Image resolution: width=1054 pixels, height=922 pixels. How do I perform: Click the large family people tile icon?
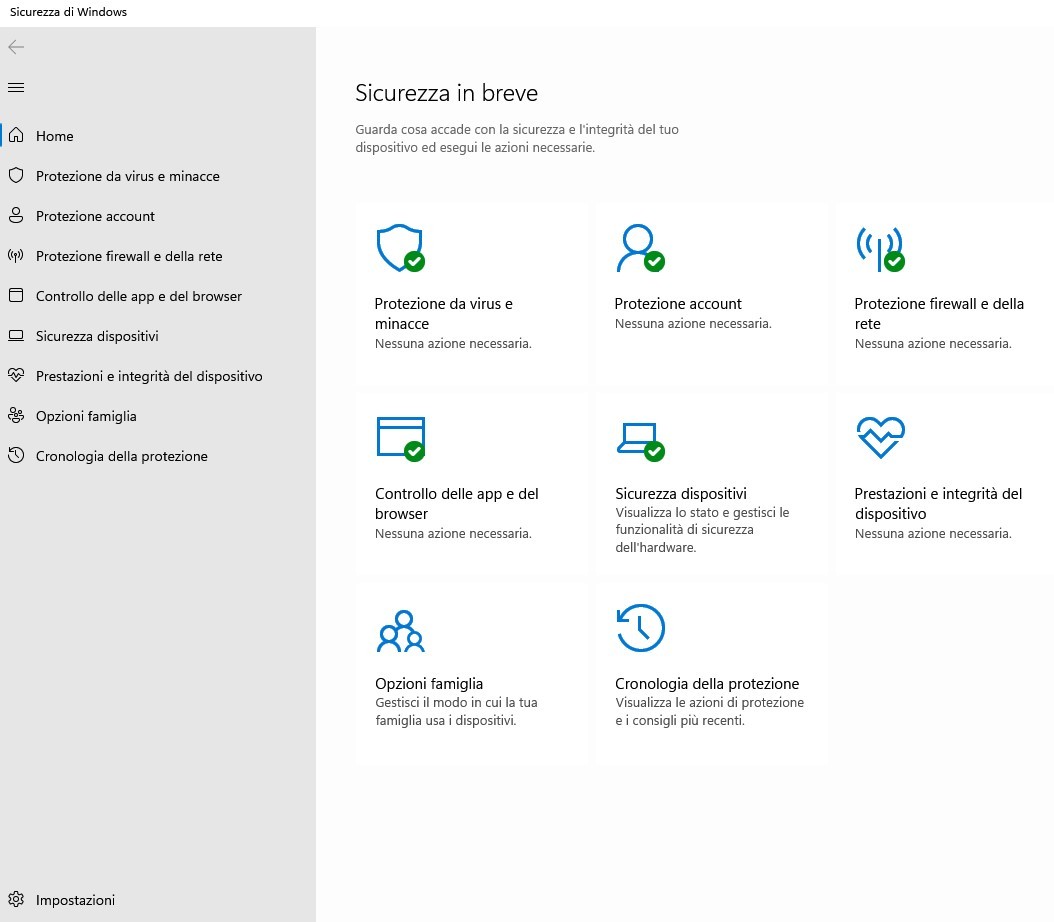401,631
